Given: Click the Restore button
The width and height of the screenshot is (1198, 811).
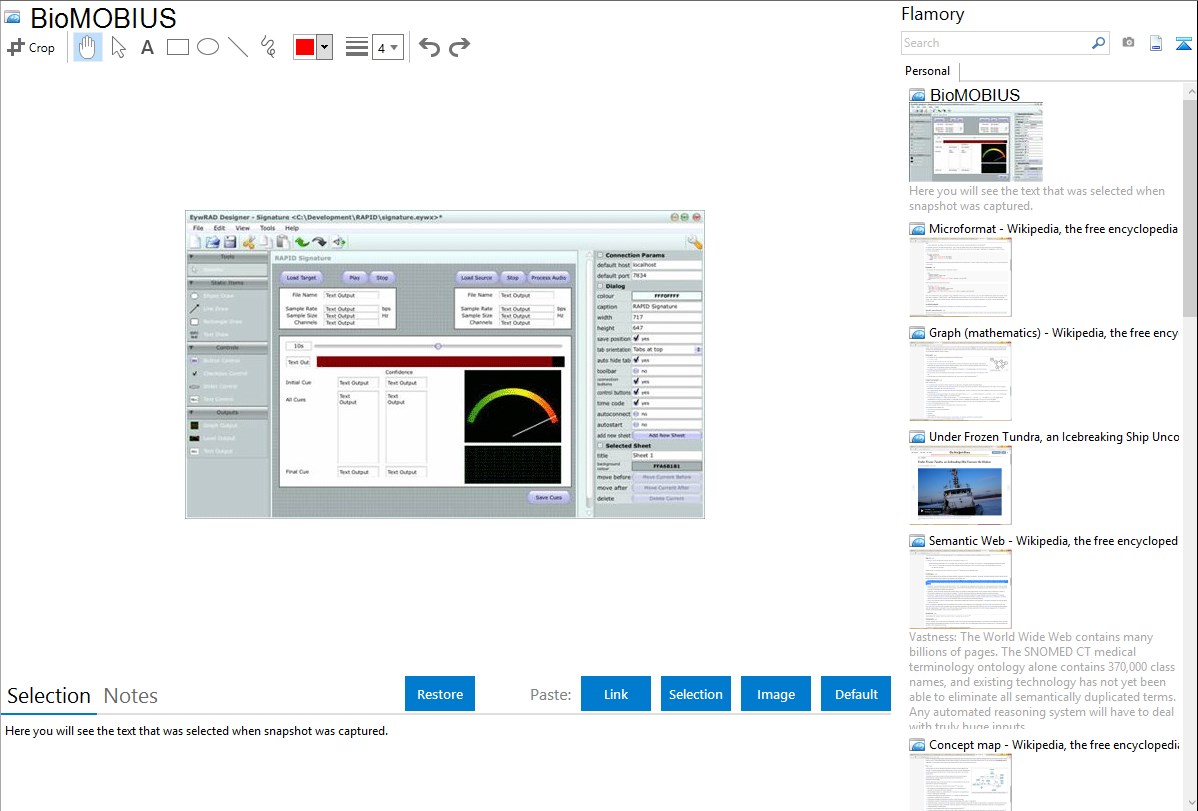Looking at the screenshot, I should click(439, 694).
